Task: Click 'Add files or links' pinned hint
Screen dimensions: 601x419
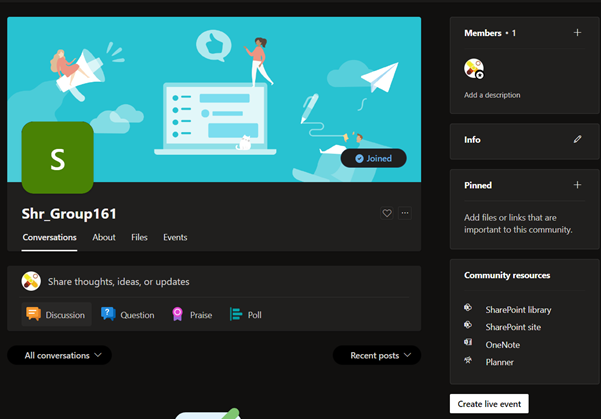Action: click(x=518, y=223)
